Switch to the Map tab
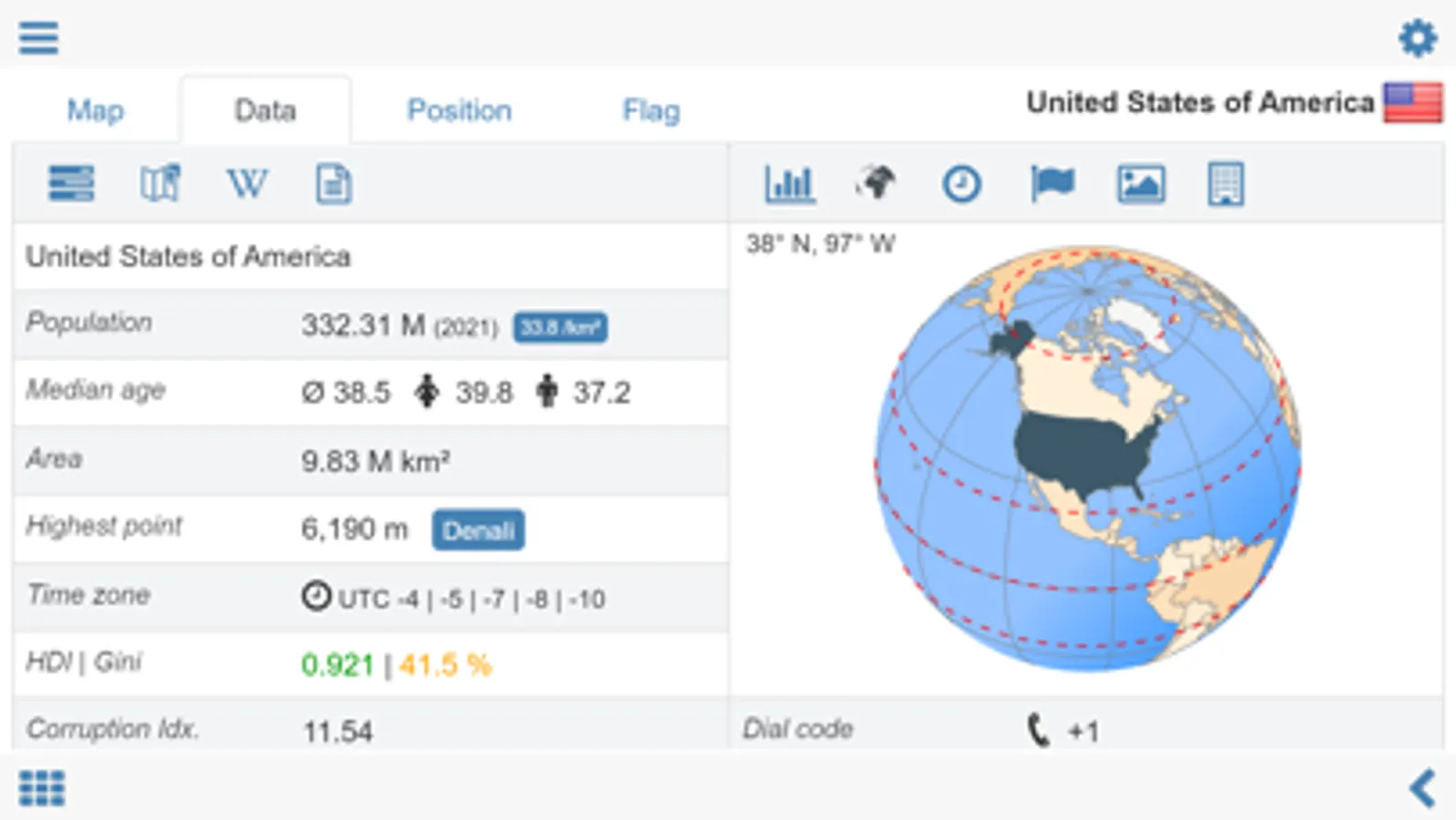1456x820 pixels. pos(96,110)
